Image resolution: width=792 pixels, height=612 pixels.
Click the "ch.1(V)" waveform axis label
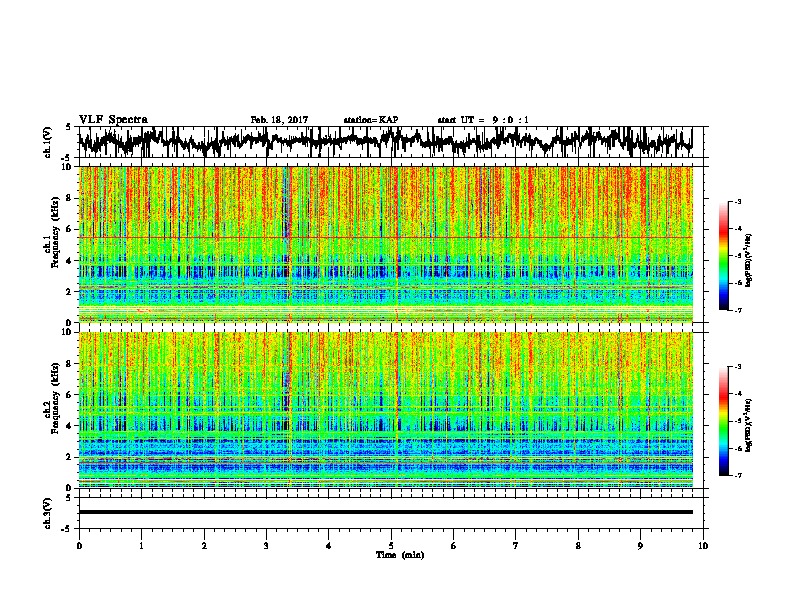pos(48,142)
